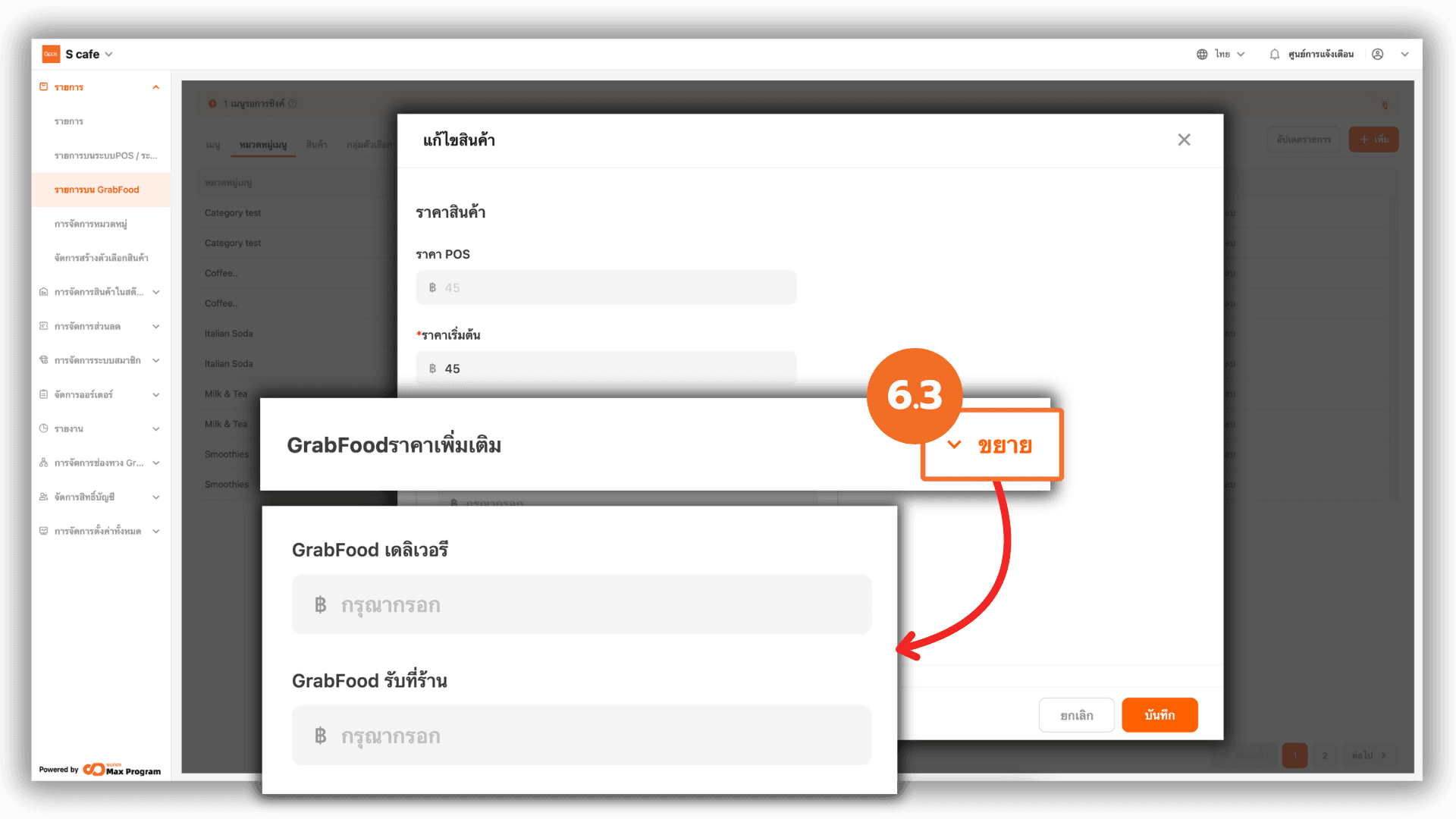Open the ไทย language dropdown

(1229, 54)
